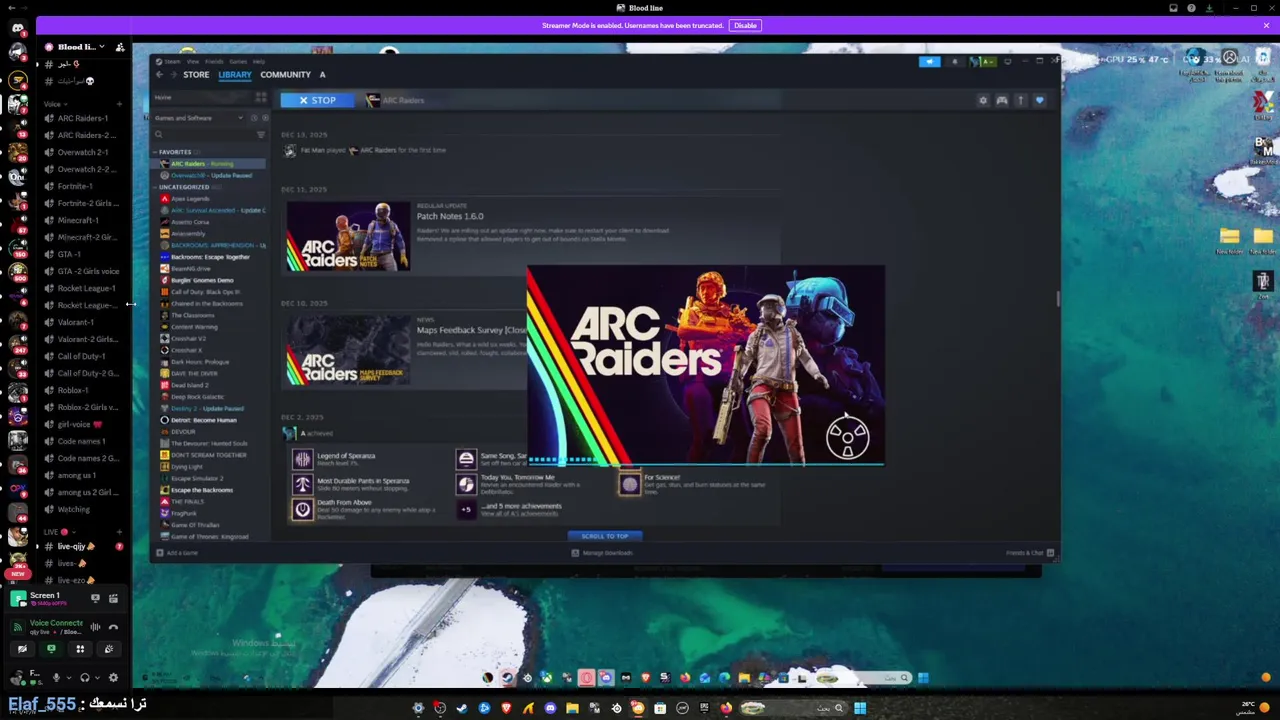1280x720 pixels.
Task: Select Assetto Corsa in Steam library list
Action: [190, 222]
